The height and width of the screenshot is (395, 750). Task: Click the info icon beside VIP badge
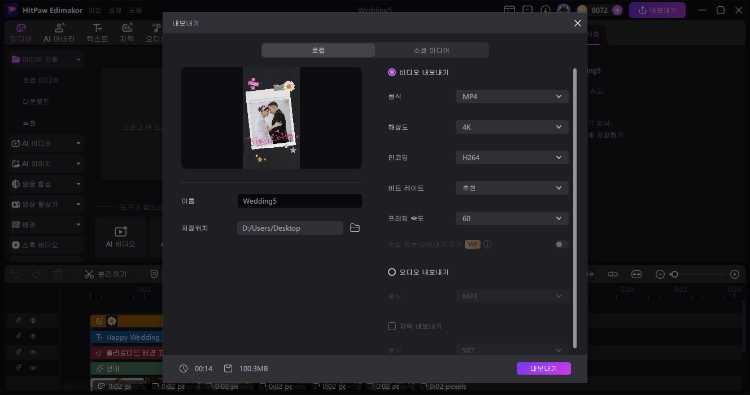(487, 244)
